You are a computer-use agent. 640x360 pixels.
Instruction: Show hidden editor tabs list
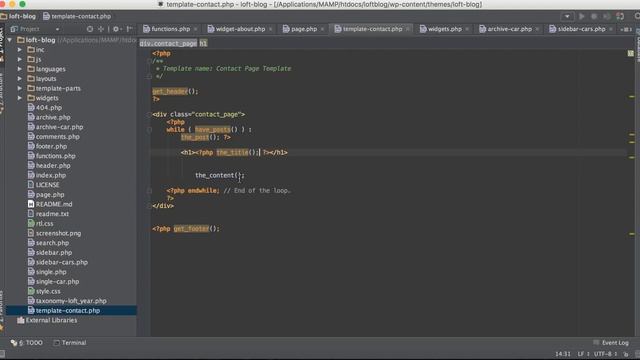[626, 29]
